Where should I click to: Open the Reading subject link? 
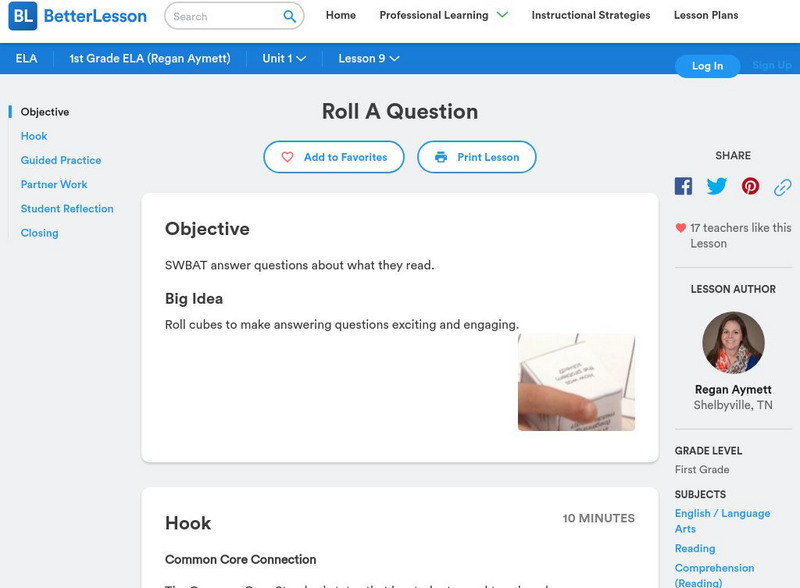(x=697, y=548)
